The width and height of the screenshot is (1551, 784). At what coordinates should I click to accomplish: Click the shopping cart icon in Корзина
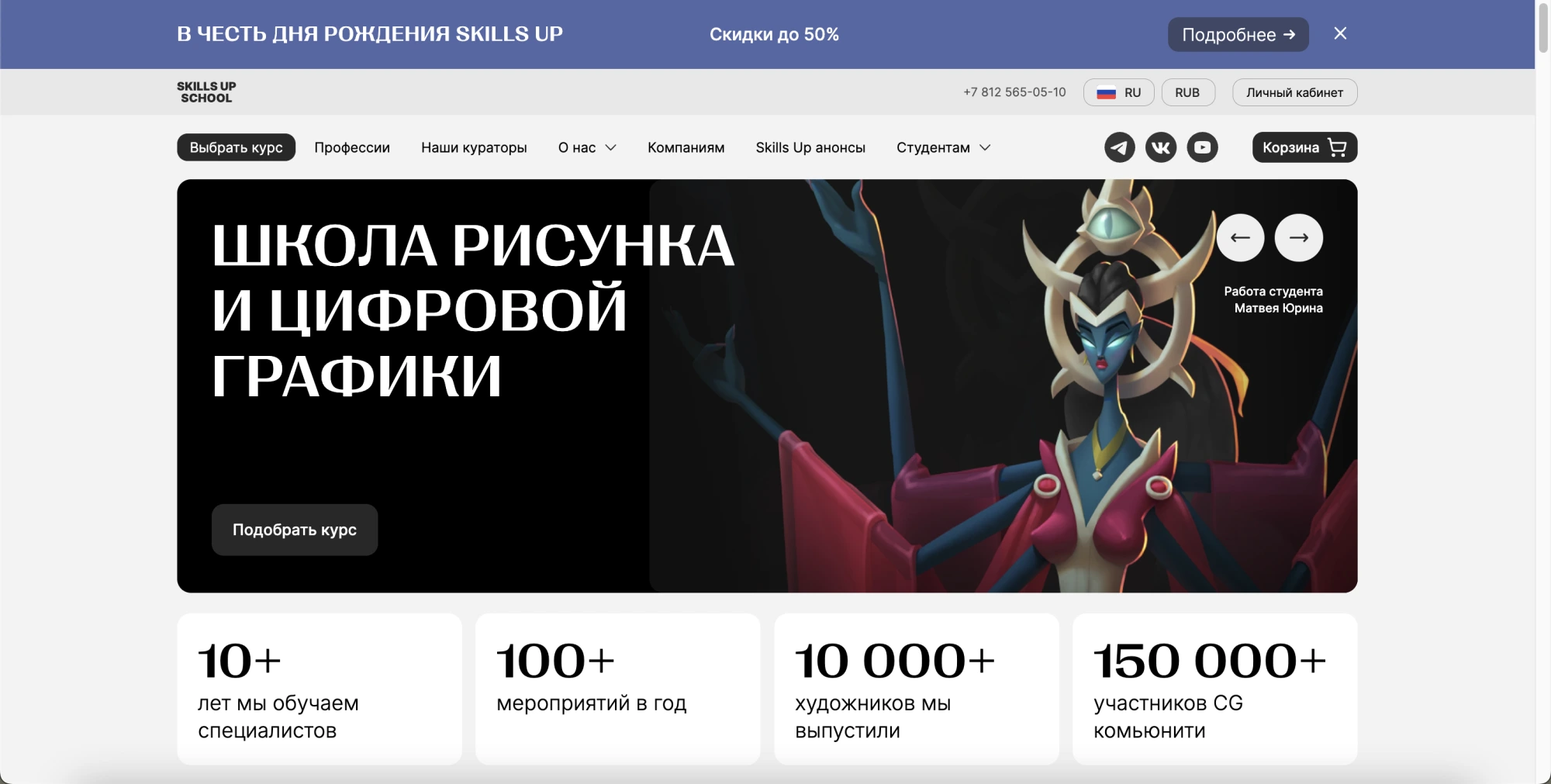(1337, 147)
